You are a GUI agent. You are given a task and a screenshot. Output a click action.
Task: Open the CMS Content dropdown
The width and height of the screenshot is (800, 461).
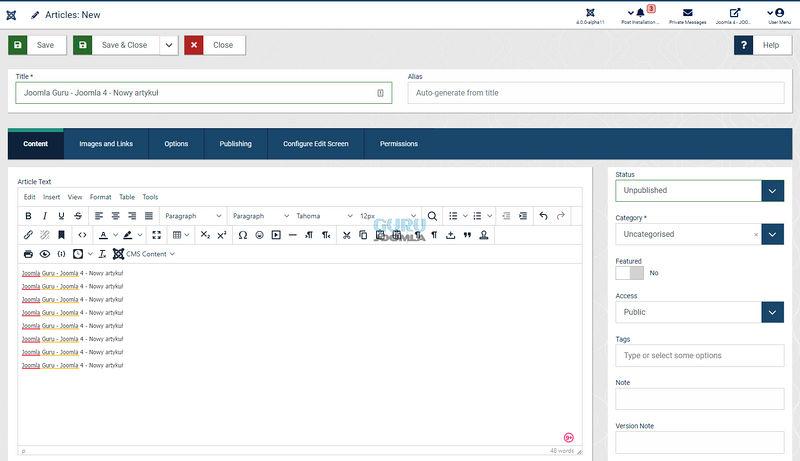(x=144, y=253)
